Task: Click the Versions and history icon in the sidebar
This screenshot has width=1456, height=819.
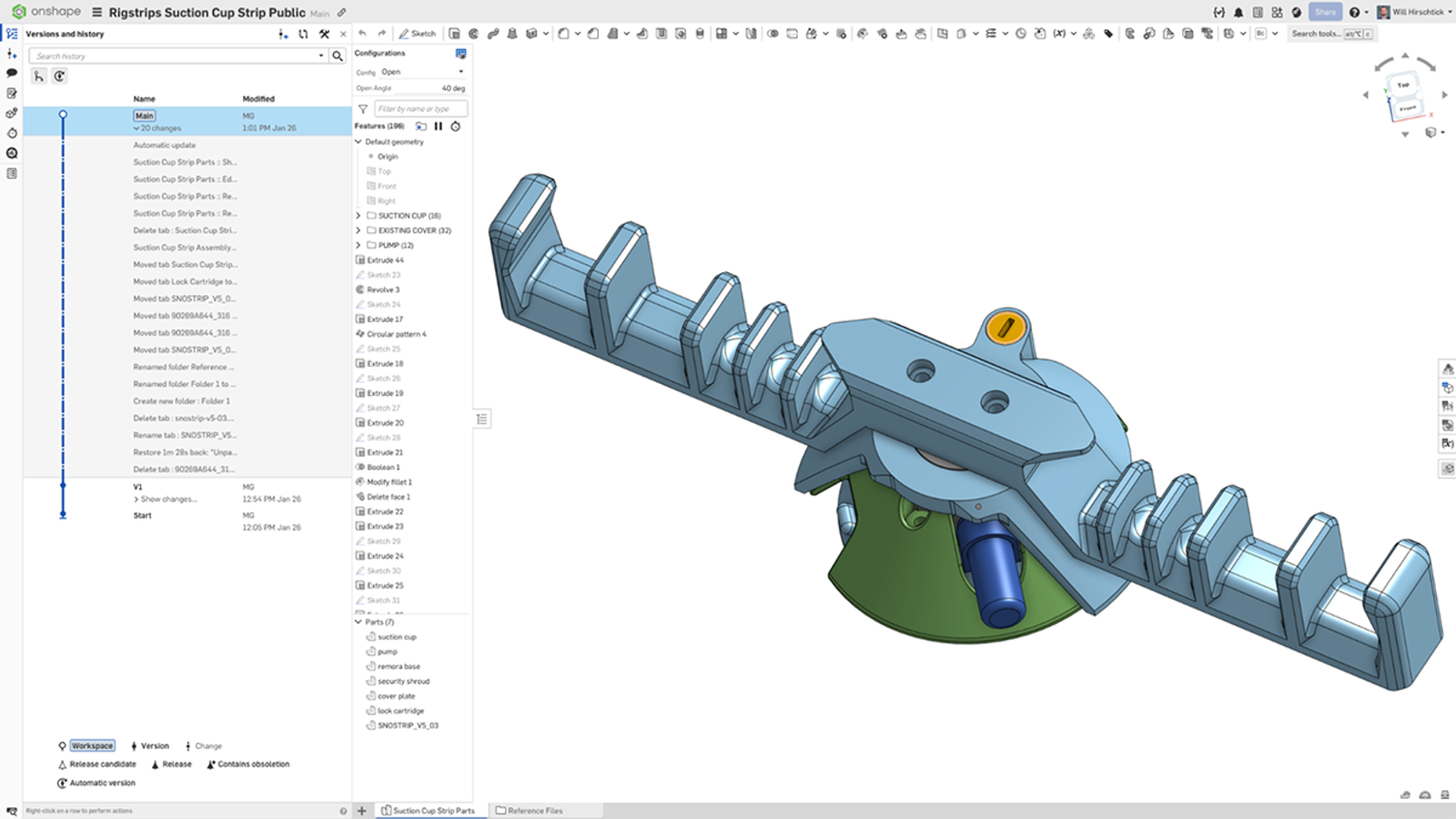Action: tap(12, 33)
